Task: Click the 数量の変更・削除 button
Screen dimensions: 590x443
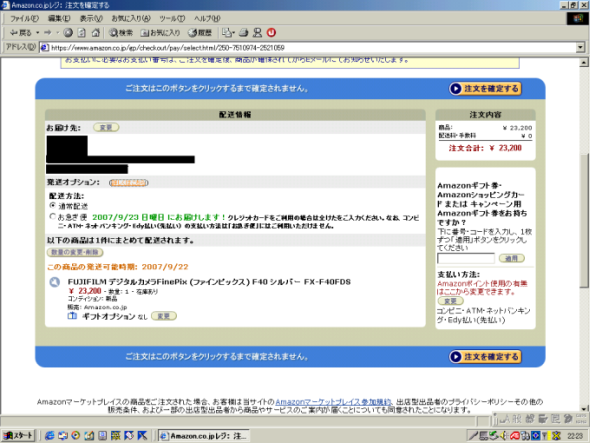Action: pyautogui.click(x=75, y=252)
